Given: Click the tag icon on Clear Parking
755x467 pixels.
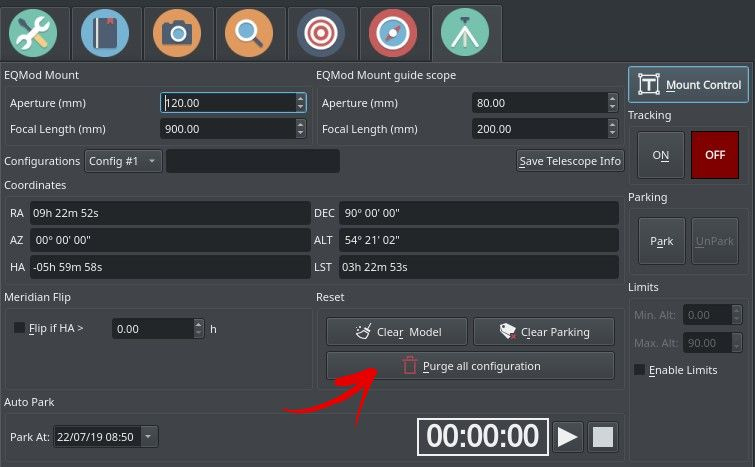Looking at the screenshot, I should click(x=508, y=331).
